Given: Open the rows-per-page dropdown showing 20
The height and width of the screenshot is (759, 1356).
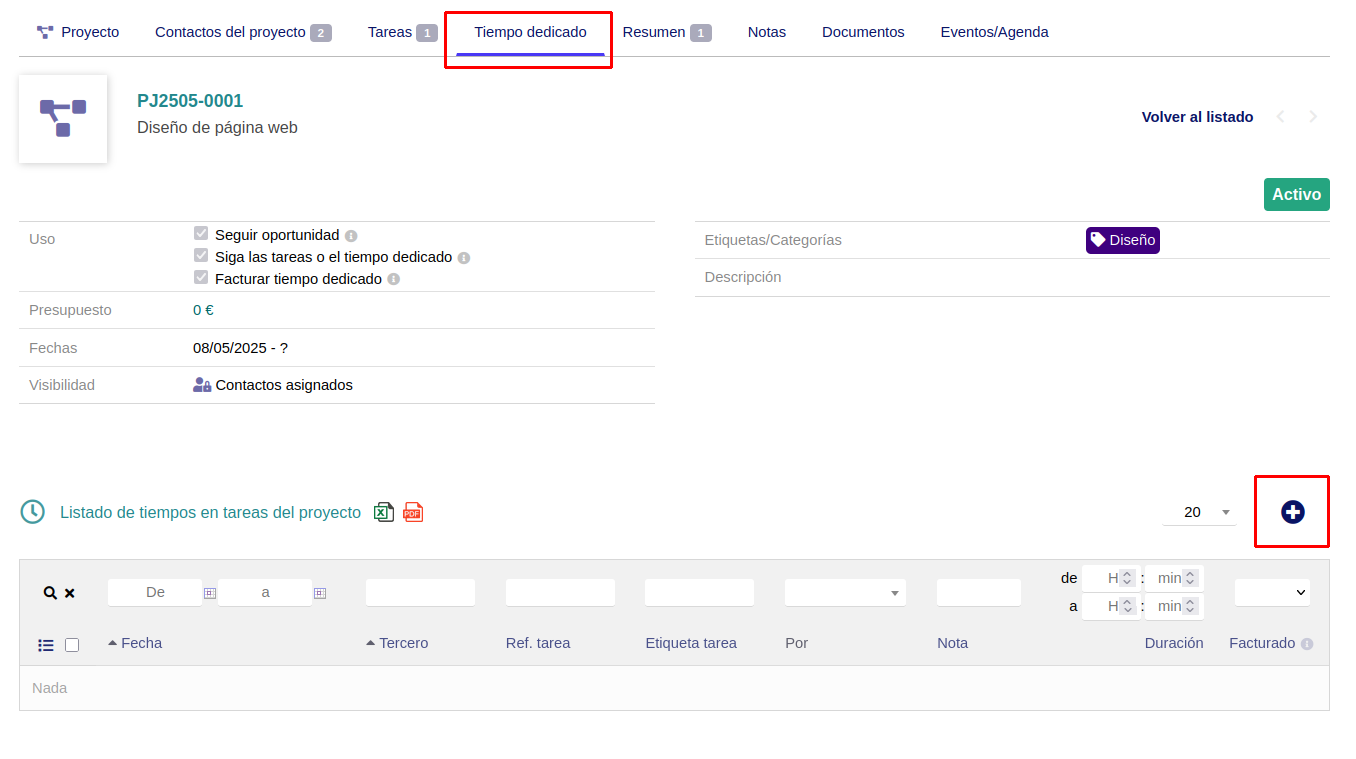Looking at the screenshot, I should point(1199,512).
